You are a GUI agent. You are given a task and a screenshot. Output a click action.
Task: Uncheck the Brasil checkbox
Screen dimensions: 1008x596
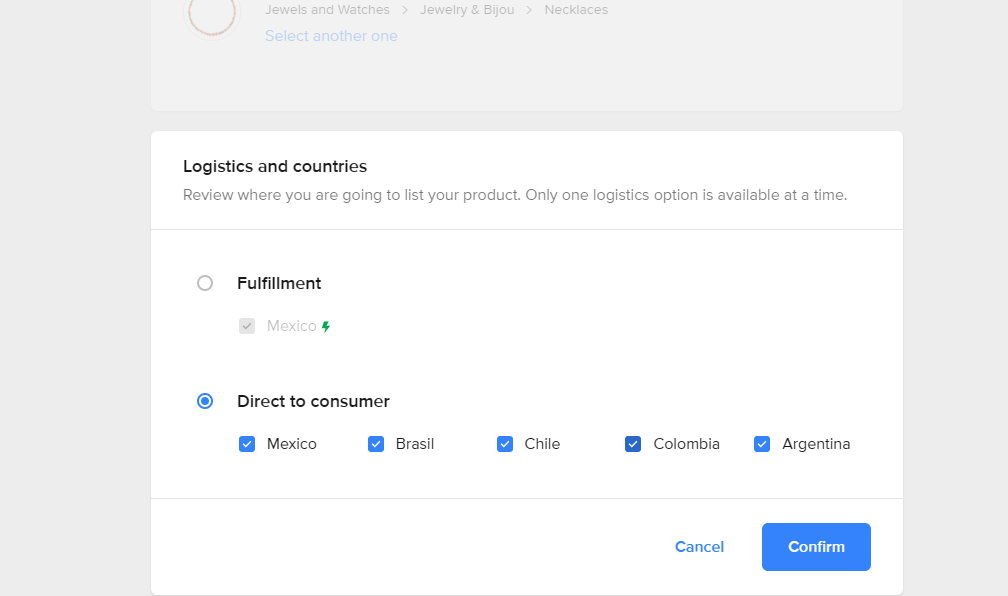click(376, 444)
